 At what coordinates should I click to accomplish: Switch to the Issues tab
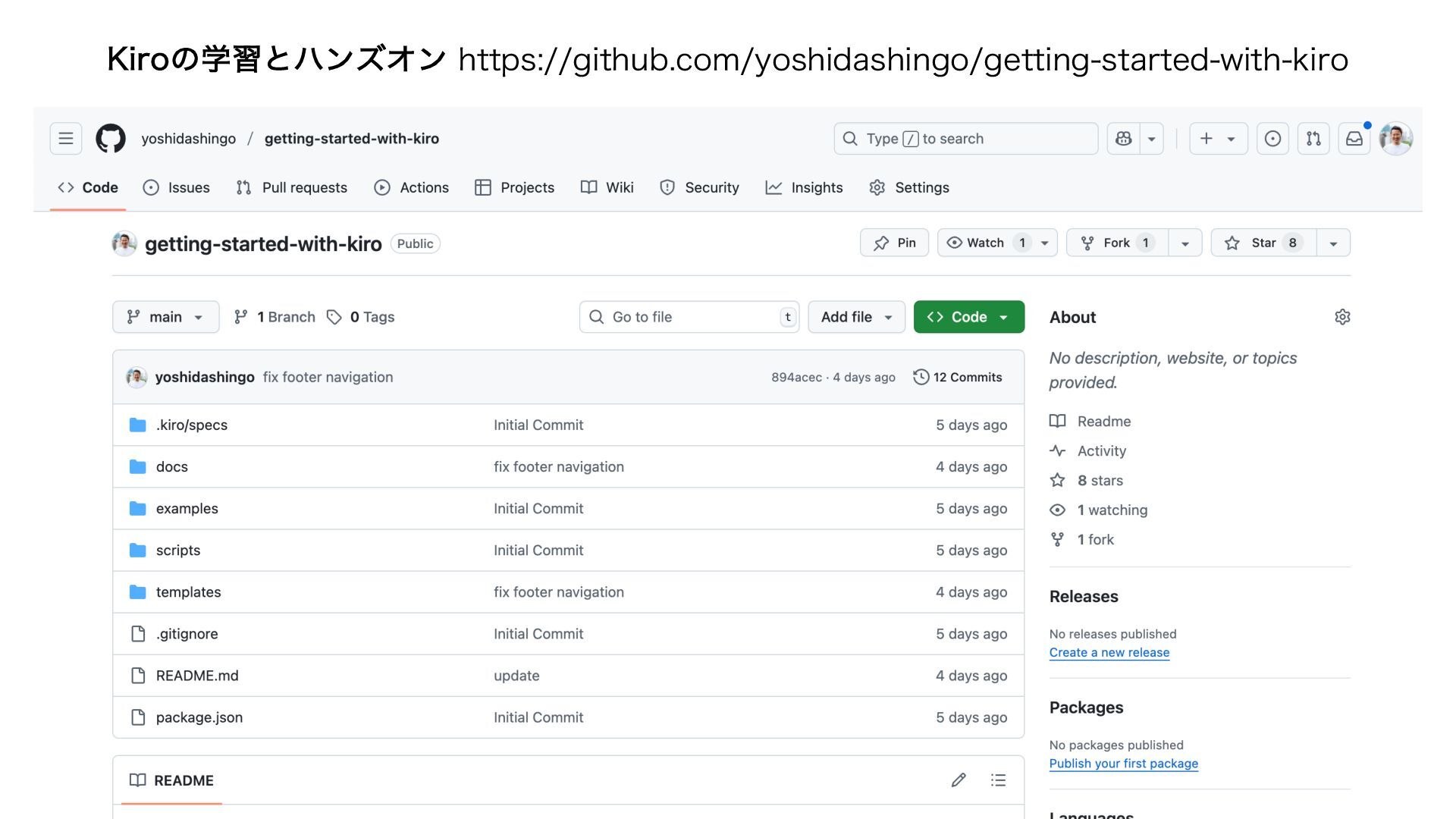pos(177,187)
